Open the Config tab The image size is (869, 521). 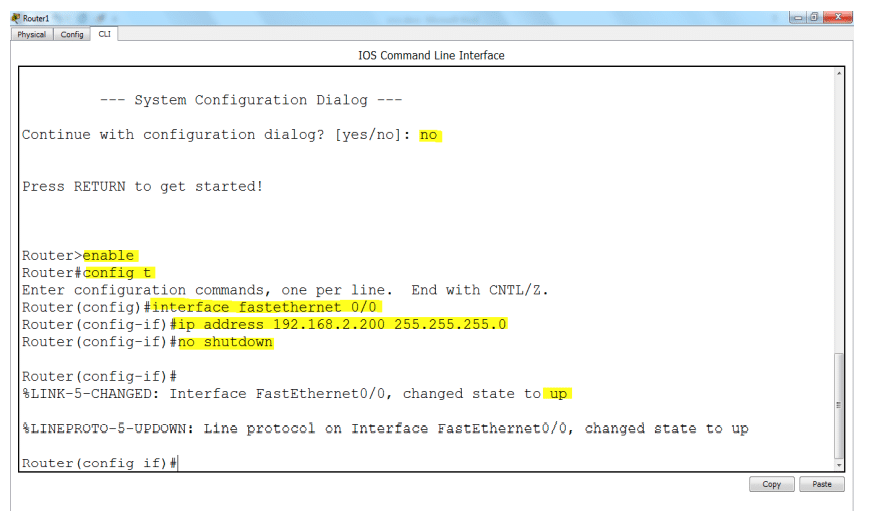pos(72,34)
